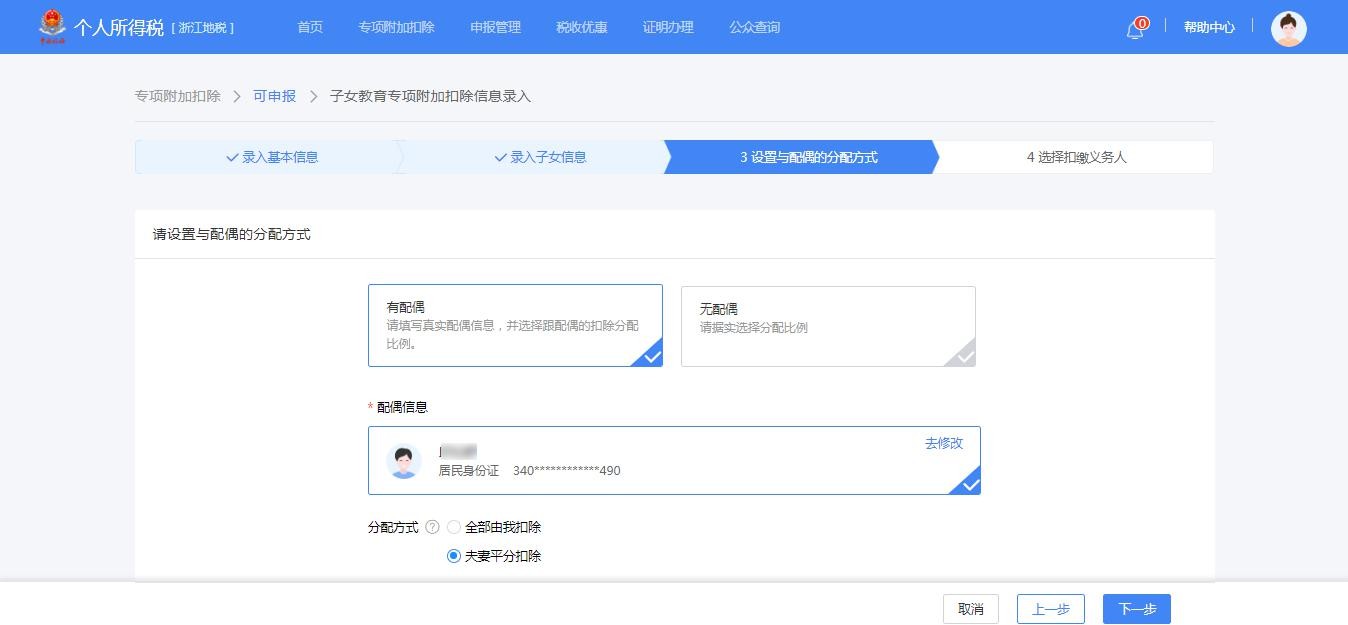The height and width of the screenshot is (625, 1348).
Task: Go to 税收优惠 in navbar
Action: [581, 27]
